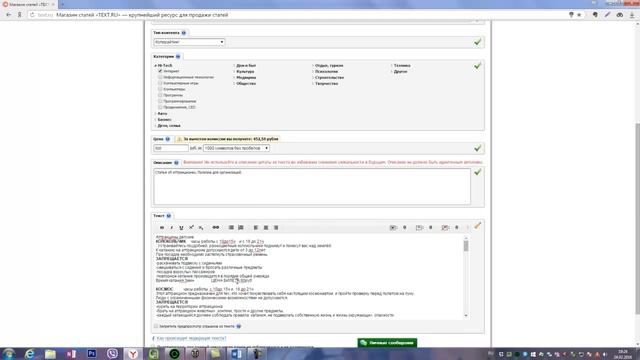Click the green Личные сообщения button
The height and width of the screenshot is (360, 640).
pyautogui.click(x=387, y=343)
